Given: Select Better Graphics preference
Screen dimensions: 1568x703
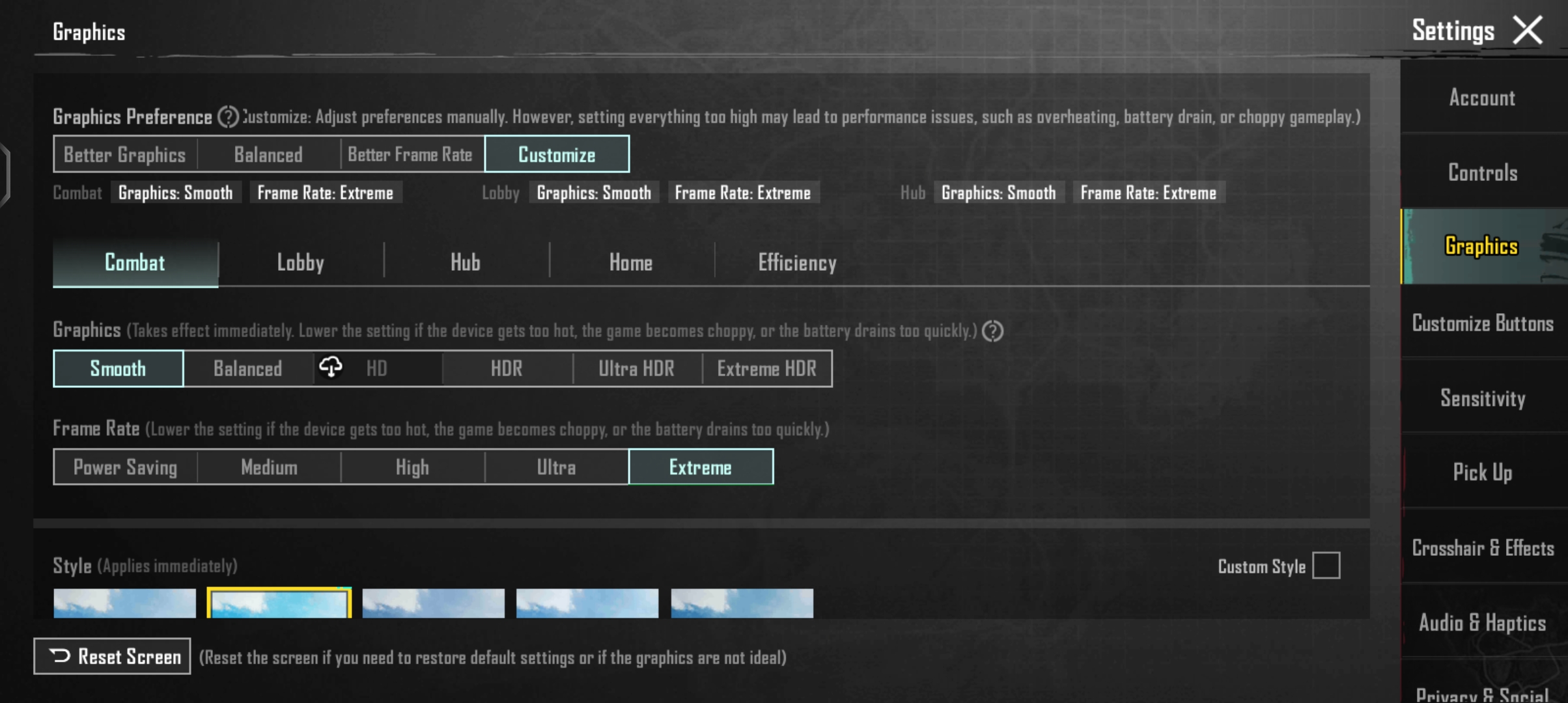Looking at the screenshot, I should point(125,155).
